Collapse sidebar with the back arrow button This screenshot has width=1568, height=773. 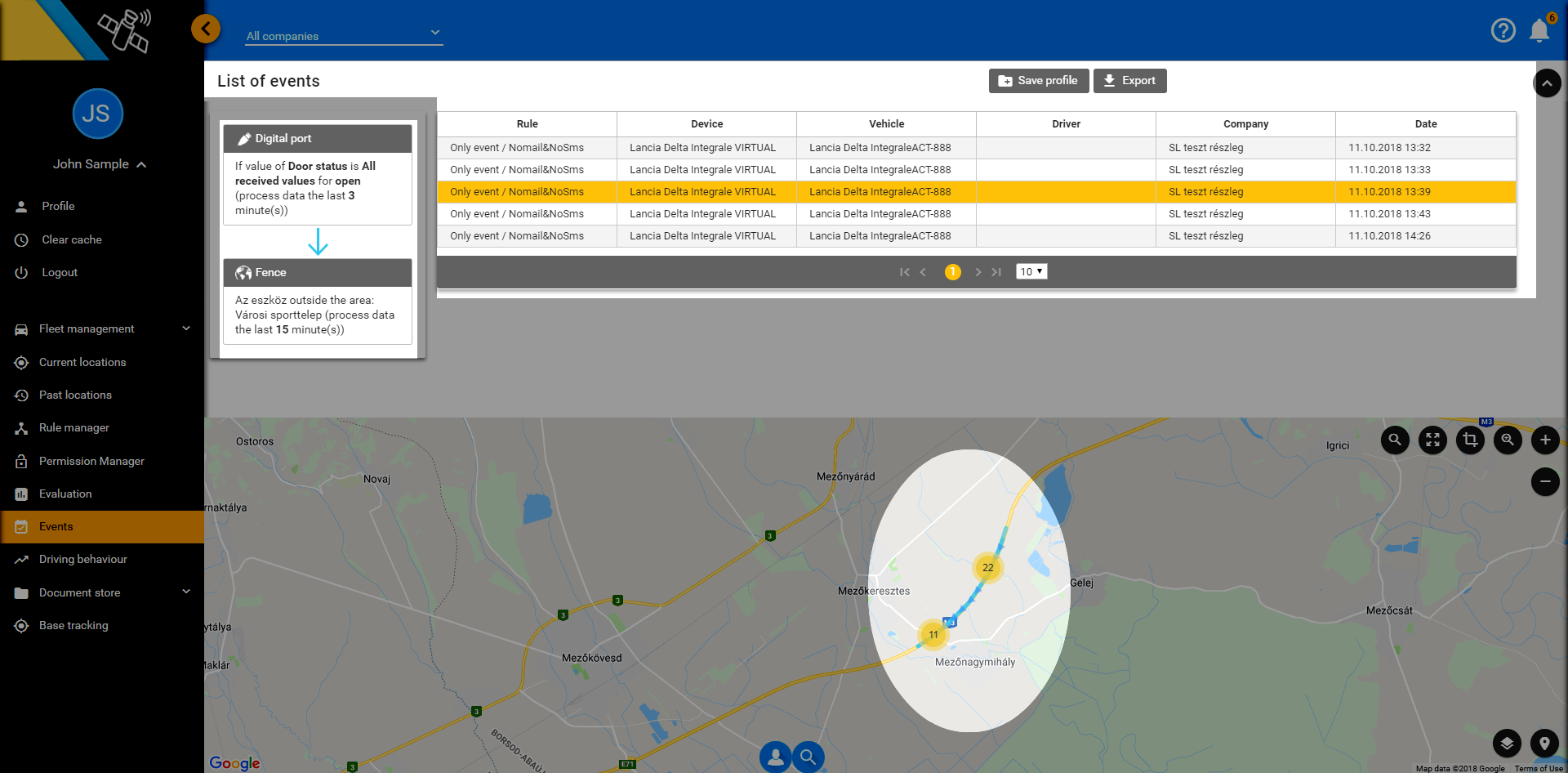point(206,29)
